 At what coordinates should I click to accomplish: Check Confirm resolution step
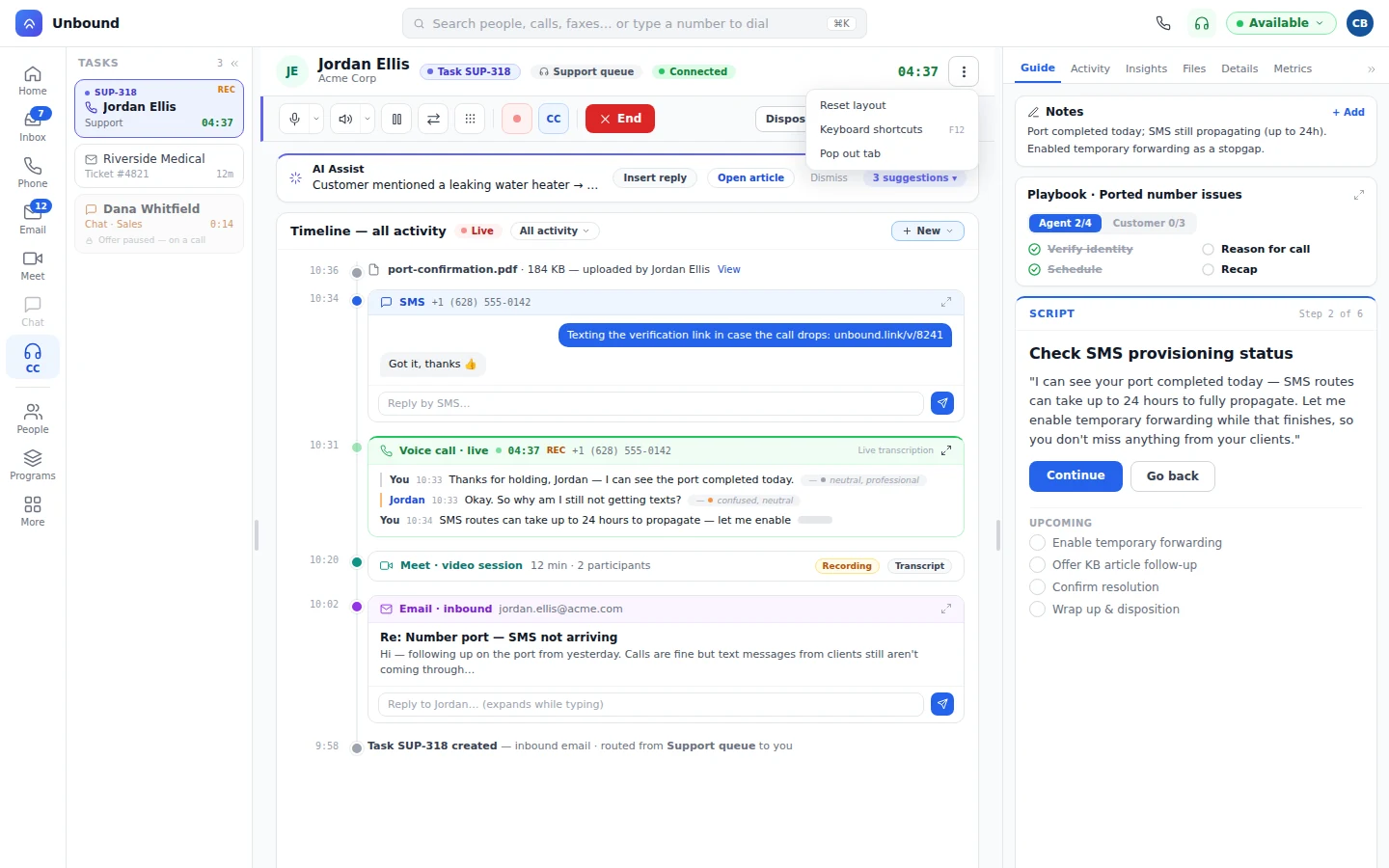coord(1038,587)
